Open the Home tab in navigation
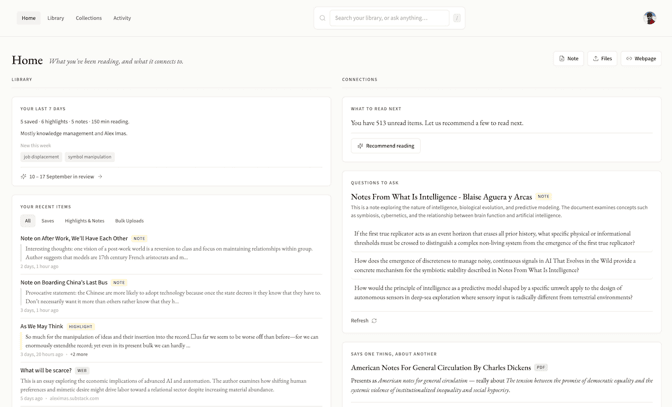 point(29,18)
